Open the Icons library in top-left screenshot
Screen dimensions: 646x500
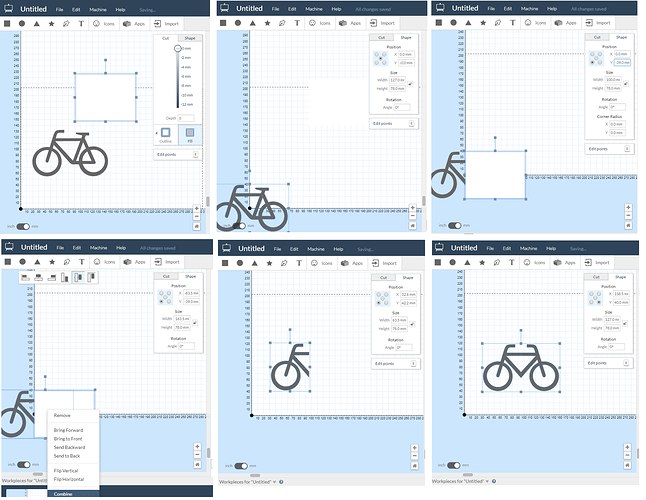(x=104, y=23)
